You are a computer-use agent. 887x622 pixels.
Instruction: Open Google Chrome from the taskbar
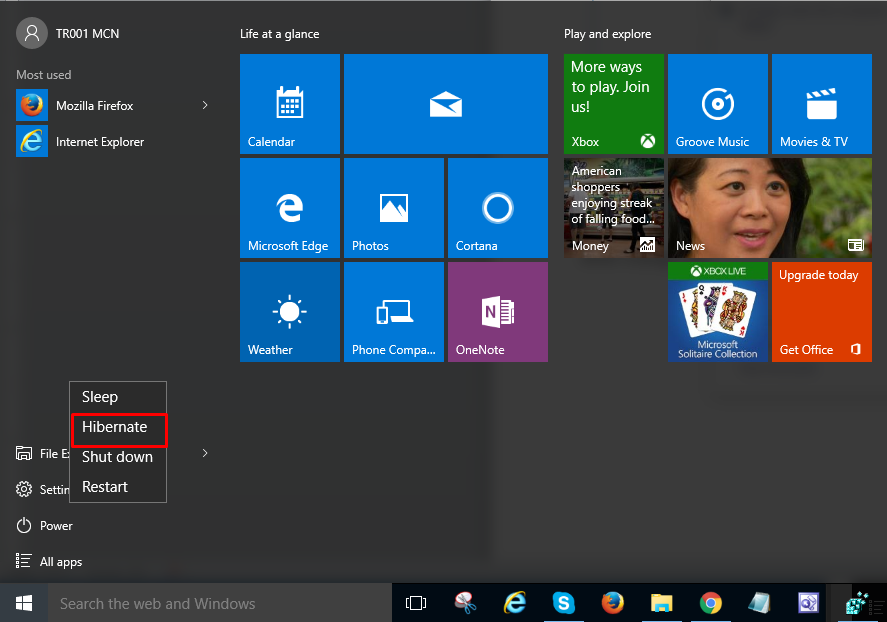(x=711, y=603)
